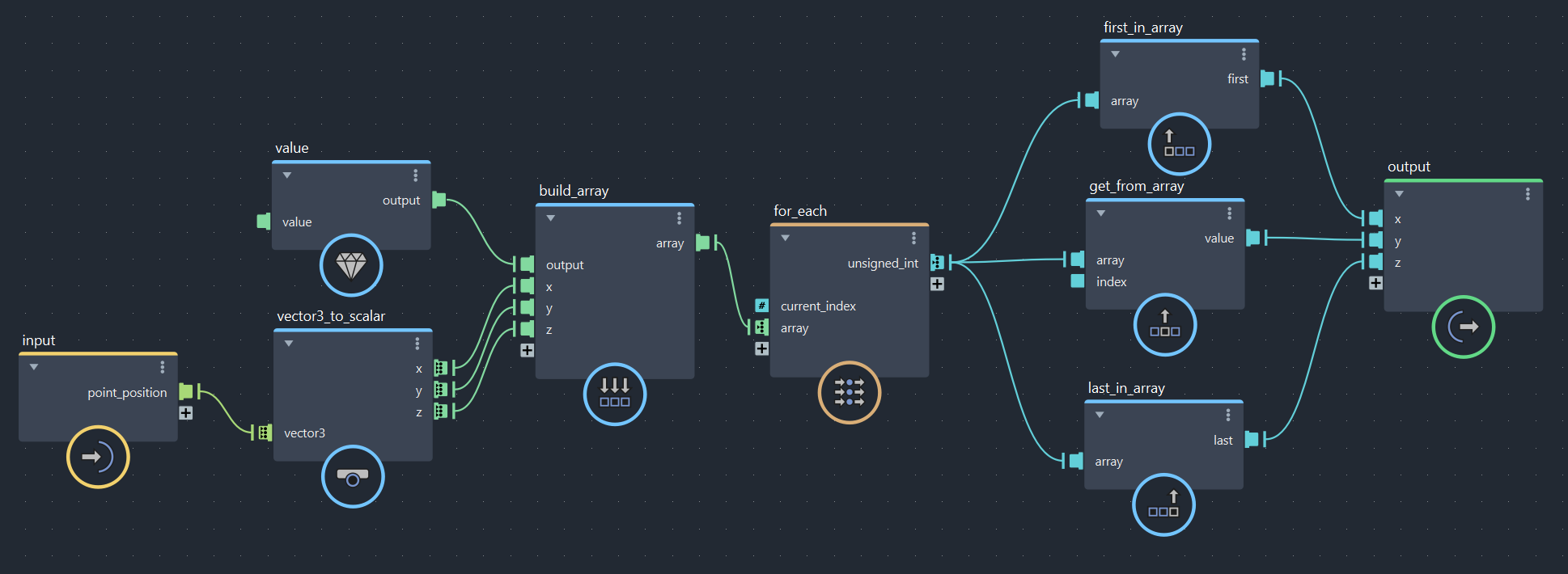Screen dimensions: 1568x574
Task: Click vector3_to_scalar y output port
Action: coord(441,390)
